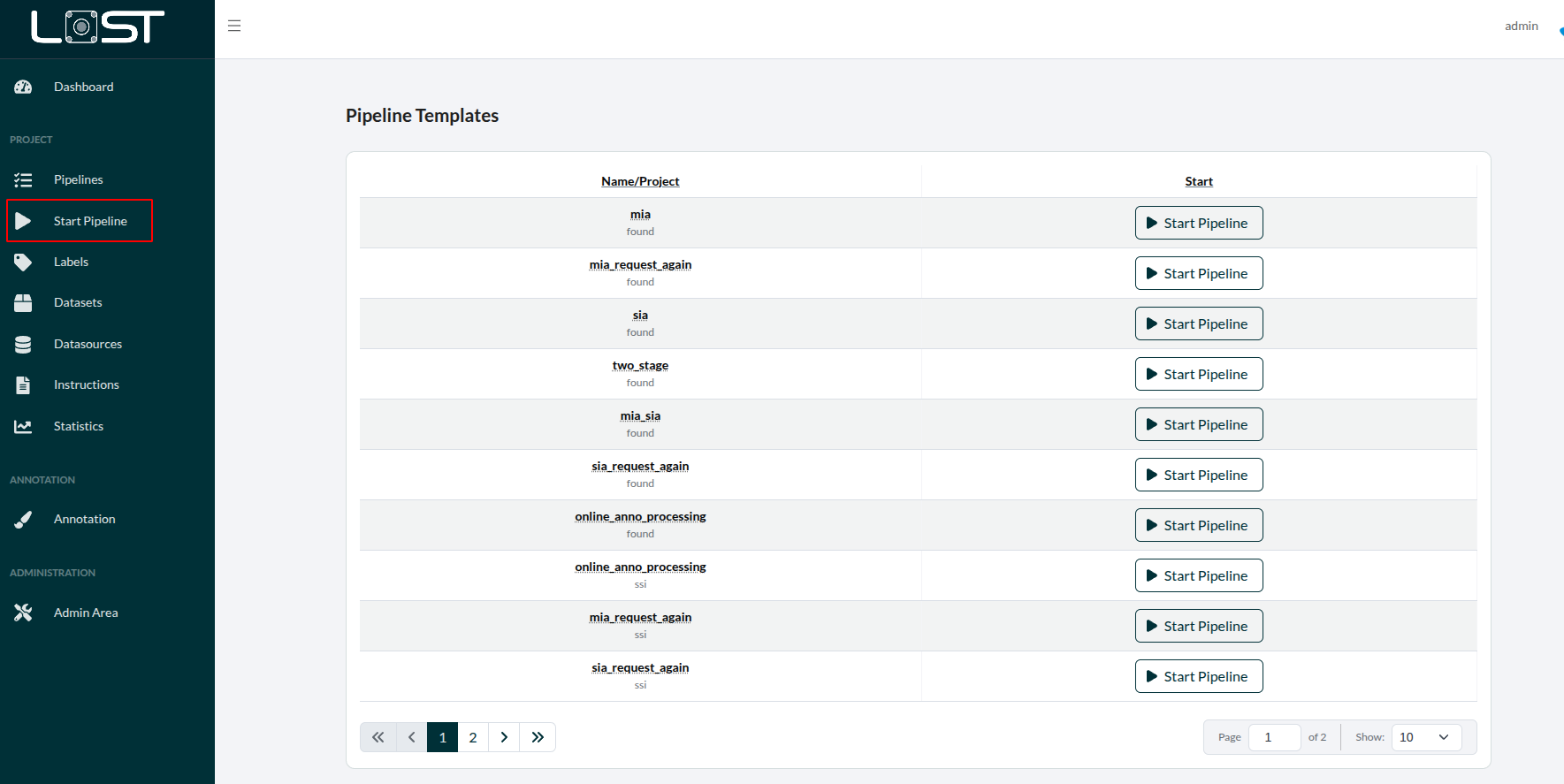Screen dimensions: 1564x784
Task: Sort by the Name/Project column header
Action: coord(640,181)
